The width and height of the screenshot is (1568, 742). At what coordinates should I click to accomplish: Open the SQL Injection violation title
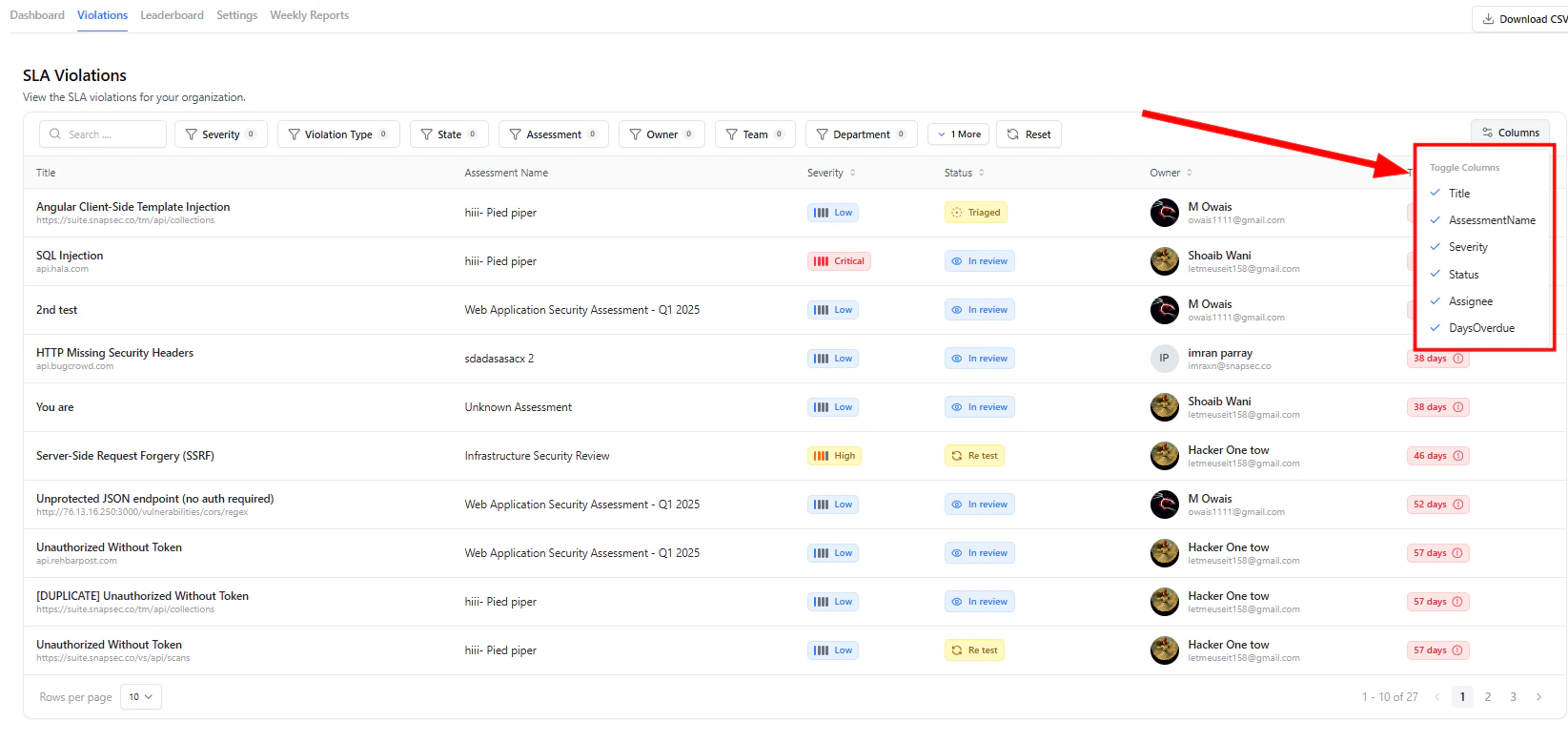[70, 256]
